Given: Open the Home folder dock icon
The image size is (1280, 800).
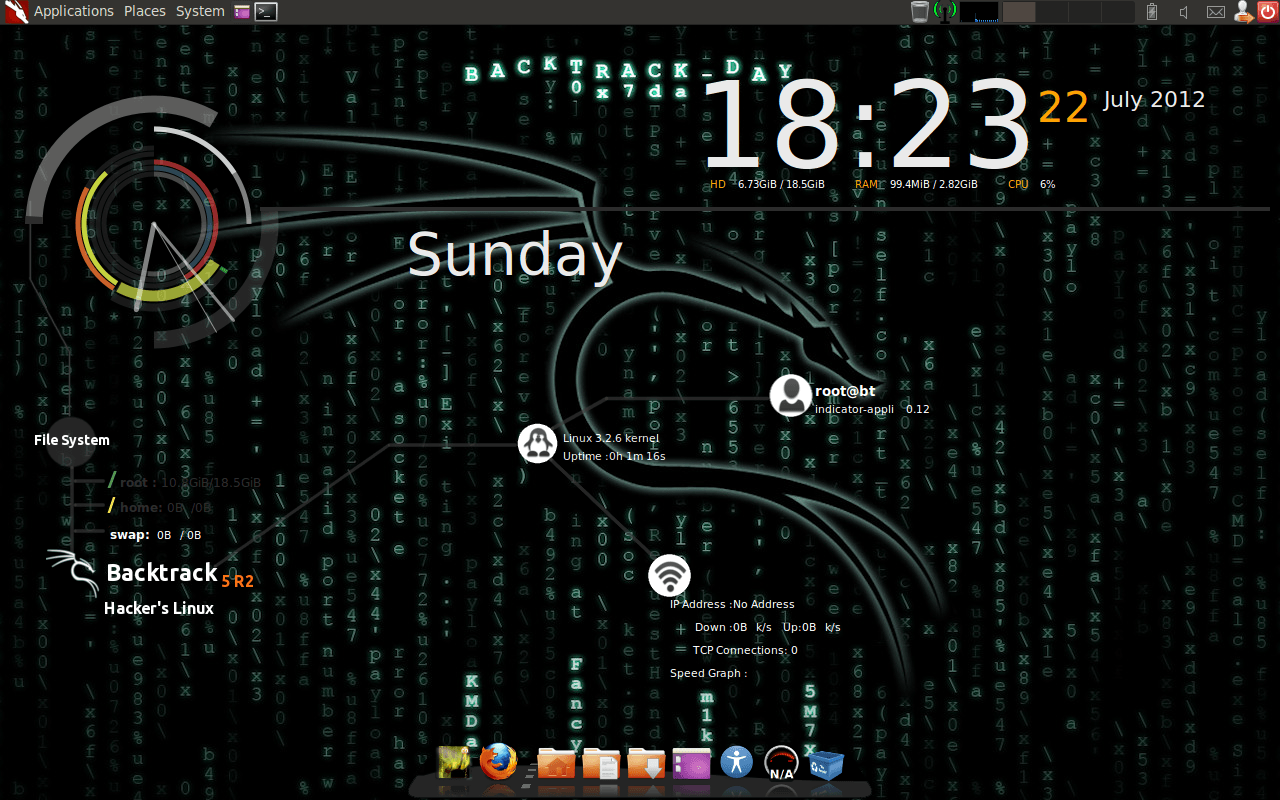Looking at the screenshot, I should pos(557,765).
